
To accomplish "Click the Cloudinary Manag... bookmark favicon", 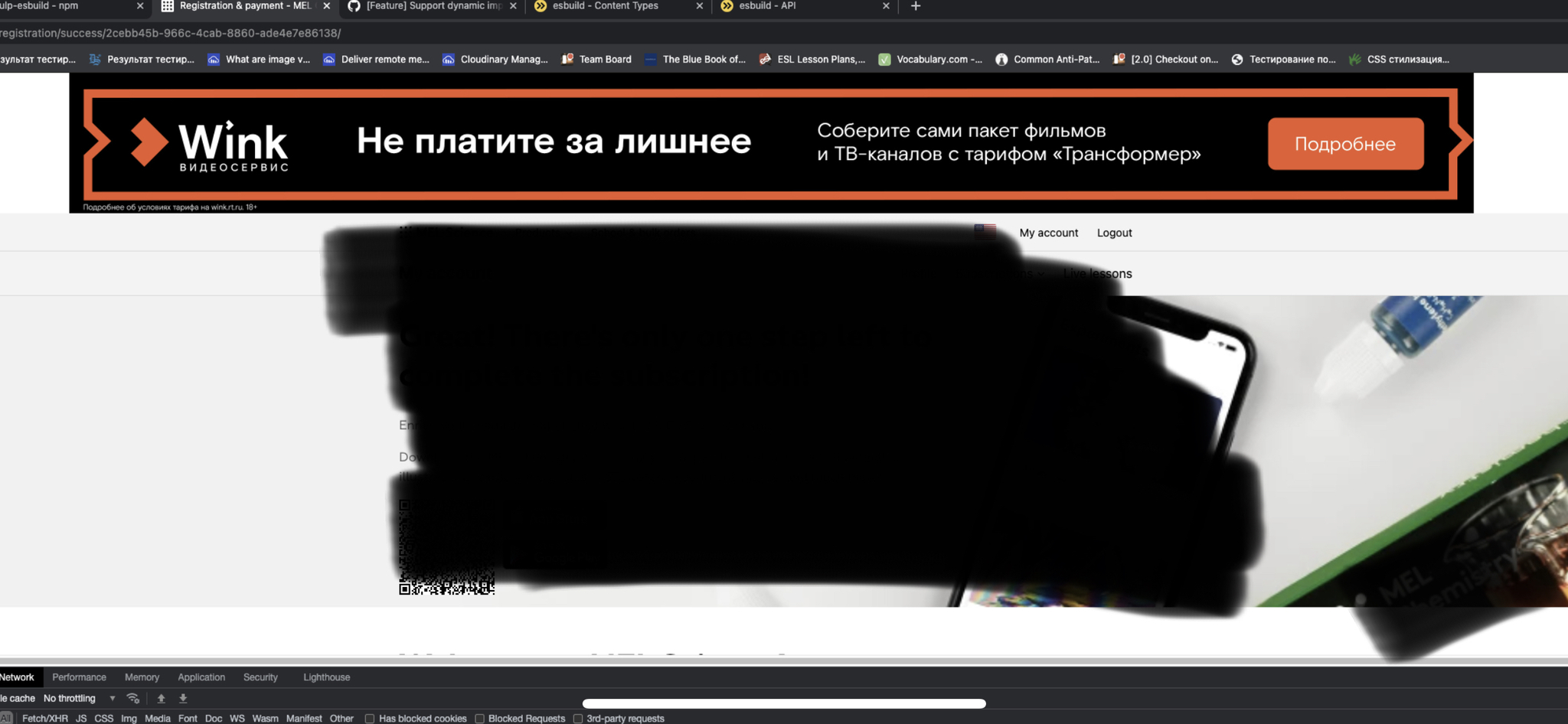I will [449, 59].
